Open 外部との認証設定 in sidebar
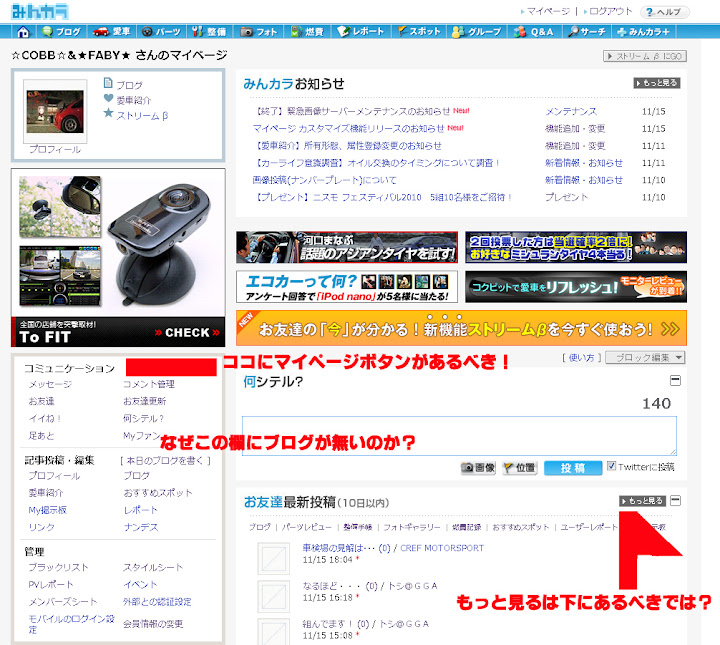The height and width of the screenshot is (645, 720). click(157, 602)
